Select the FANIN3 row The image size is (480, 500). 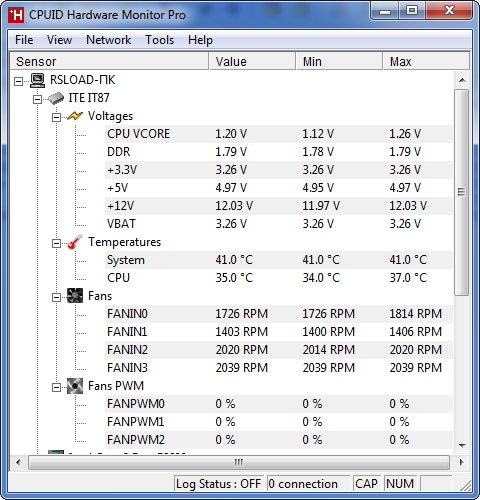pyautogui.click(x=279, y=368)
